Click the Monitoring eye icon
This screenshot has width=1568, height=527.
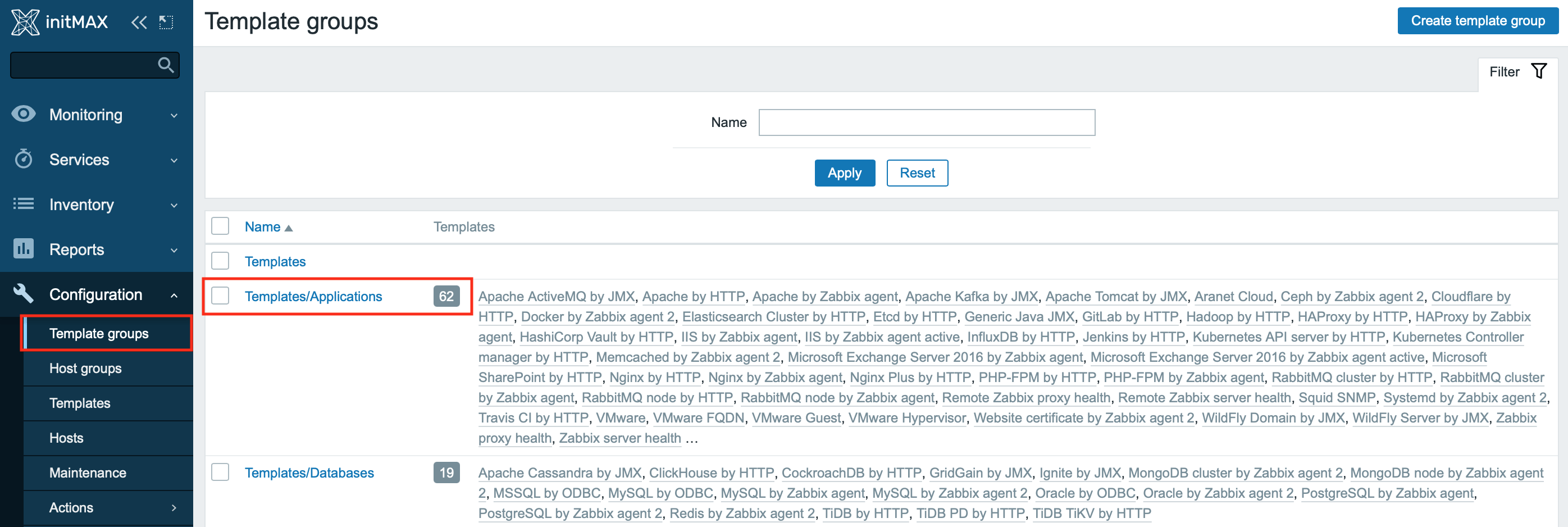click(24, 114)
